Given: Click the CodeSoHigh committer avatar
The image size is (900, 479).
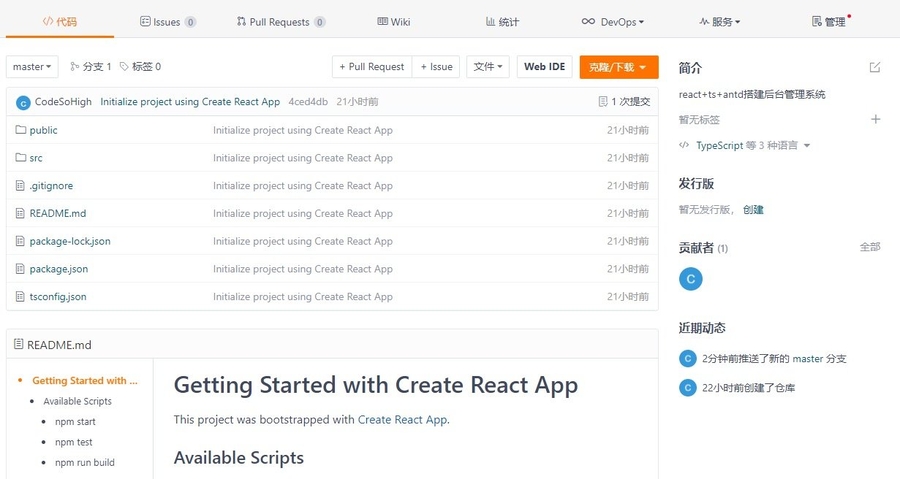Looking at the screenshot, I should click(x=24, y=102).
